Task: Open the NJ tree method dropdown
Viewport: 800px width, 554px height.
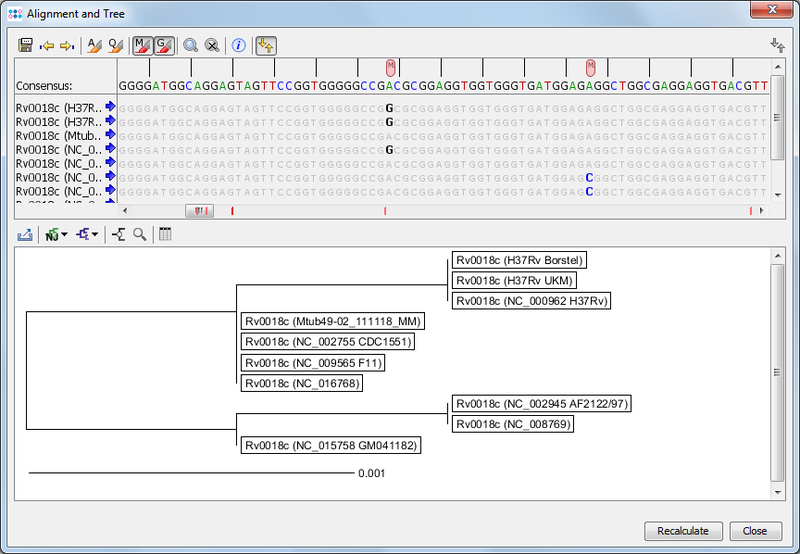Action: coord(56,234)
